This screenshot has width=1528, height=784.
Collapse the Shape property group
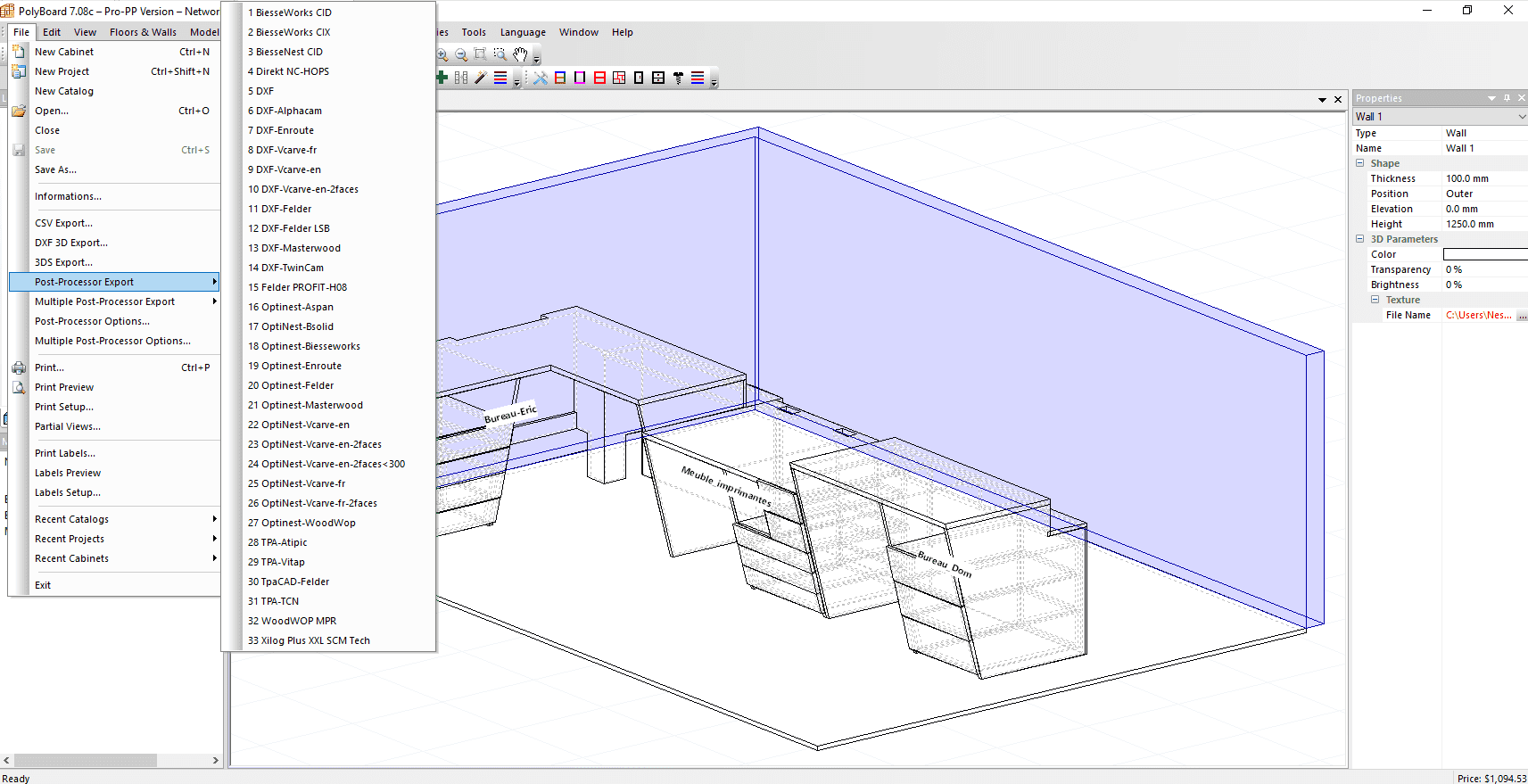point(1360,163)
